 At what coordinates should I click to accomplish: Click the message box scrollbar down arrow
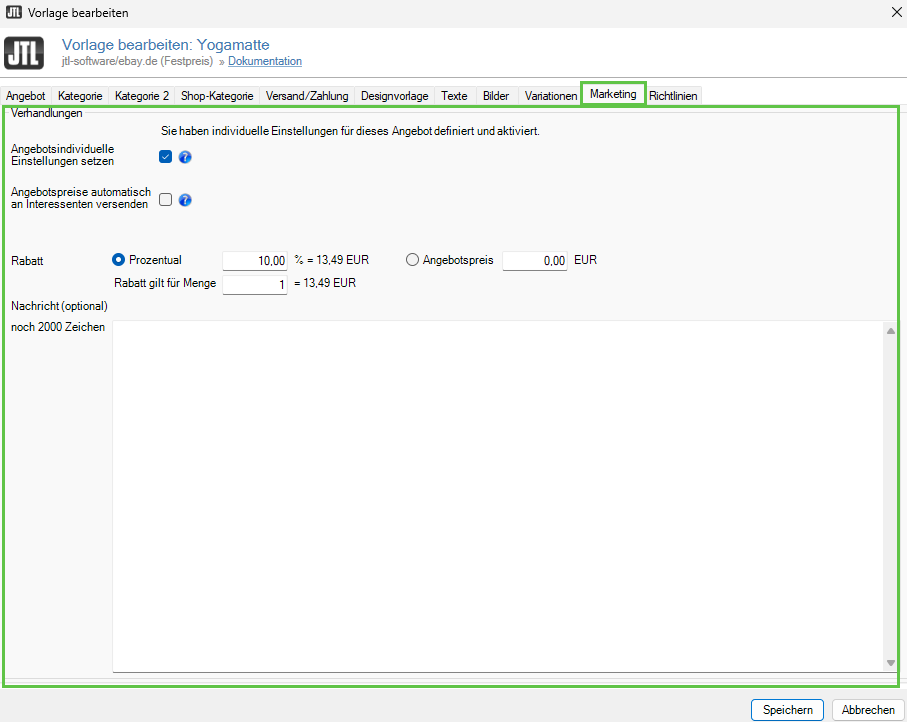point(890,662)
